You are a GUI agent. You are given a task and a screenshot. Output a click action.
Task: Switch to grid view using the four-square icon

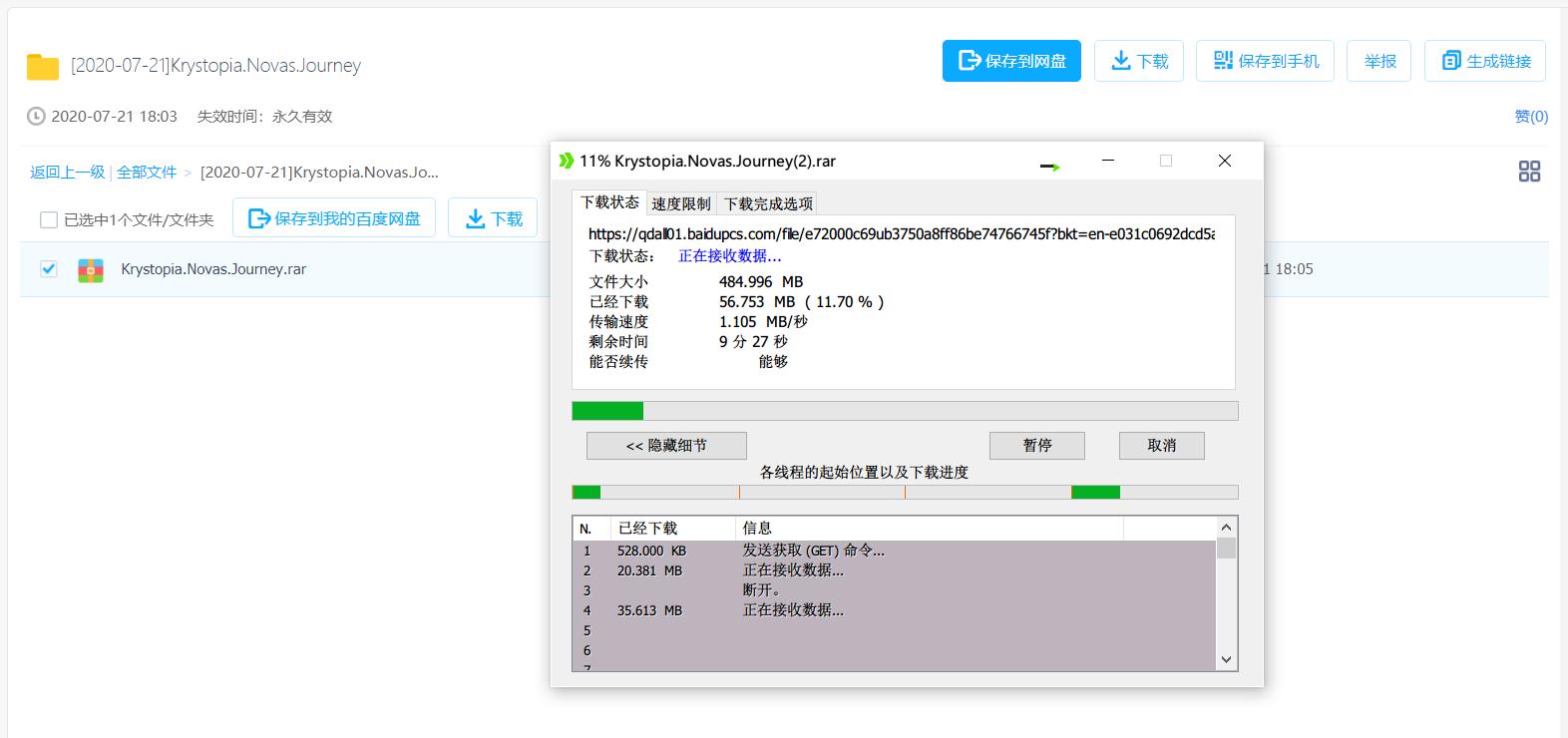1529,172
